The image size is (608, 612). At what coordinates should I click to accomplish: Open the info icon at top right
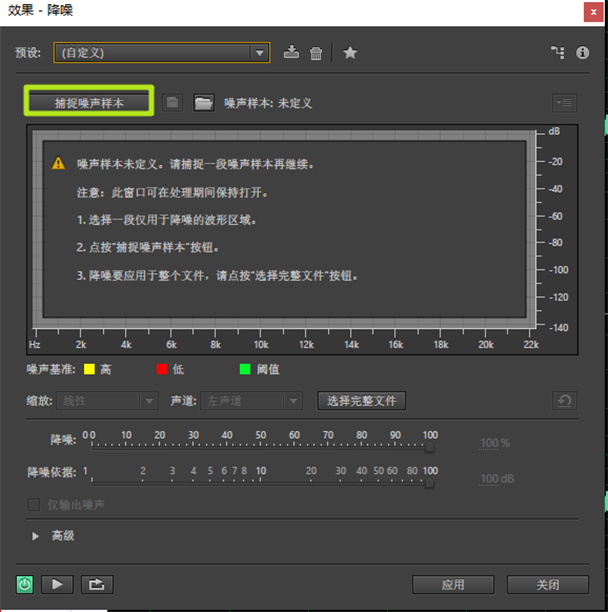pos(582,52)
